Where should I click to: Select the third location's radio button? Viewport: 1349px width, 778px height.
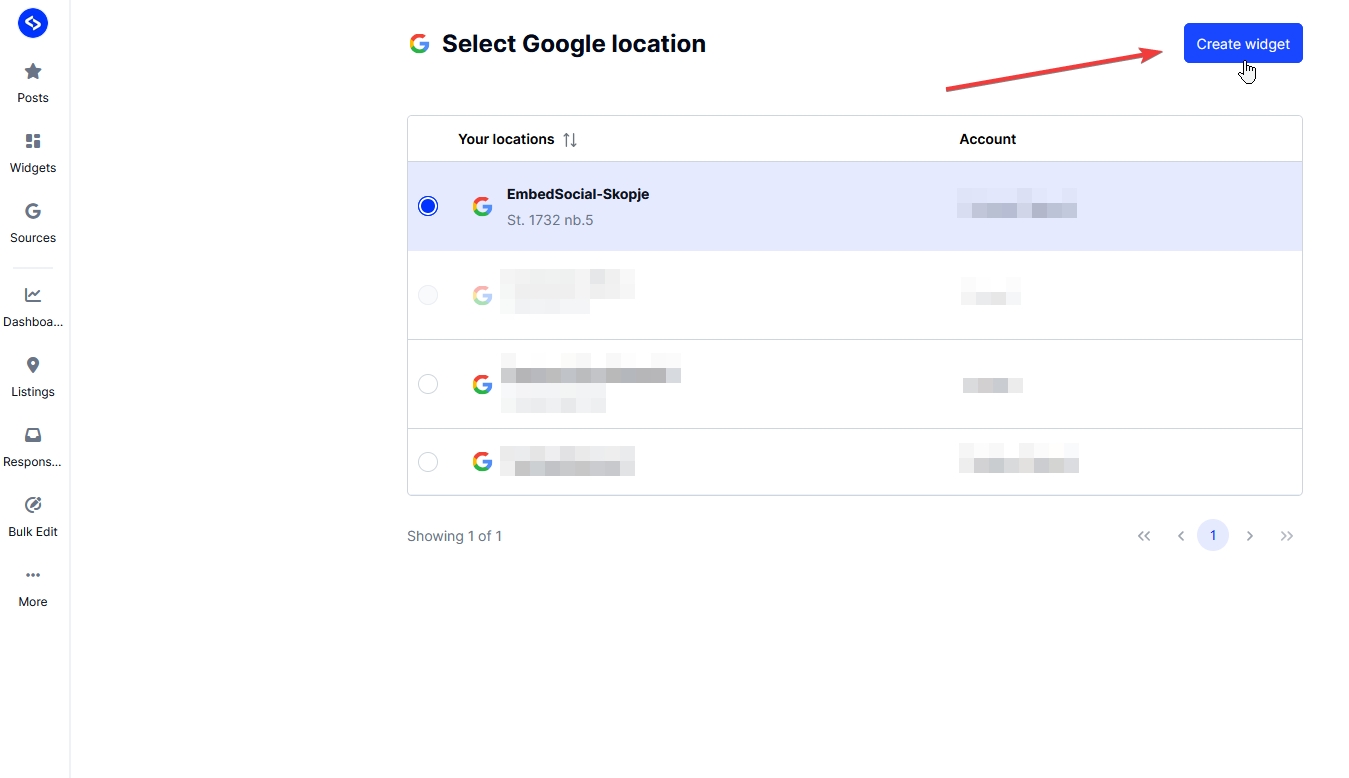428,384
